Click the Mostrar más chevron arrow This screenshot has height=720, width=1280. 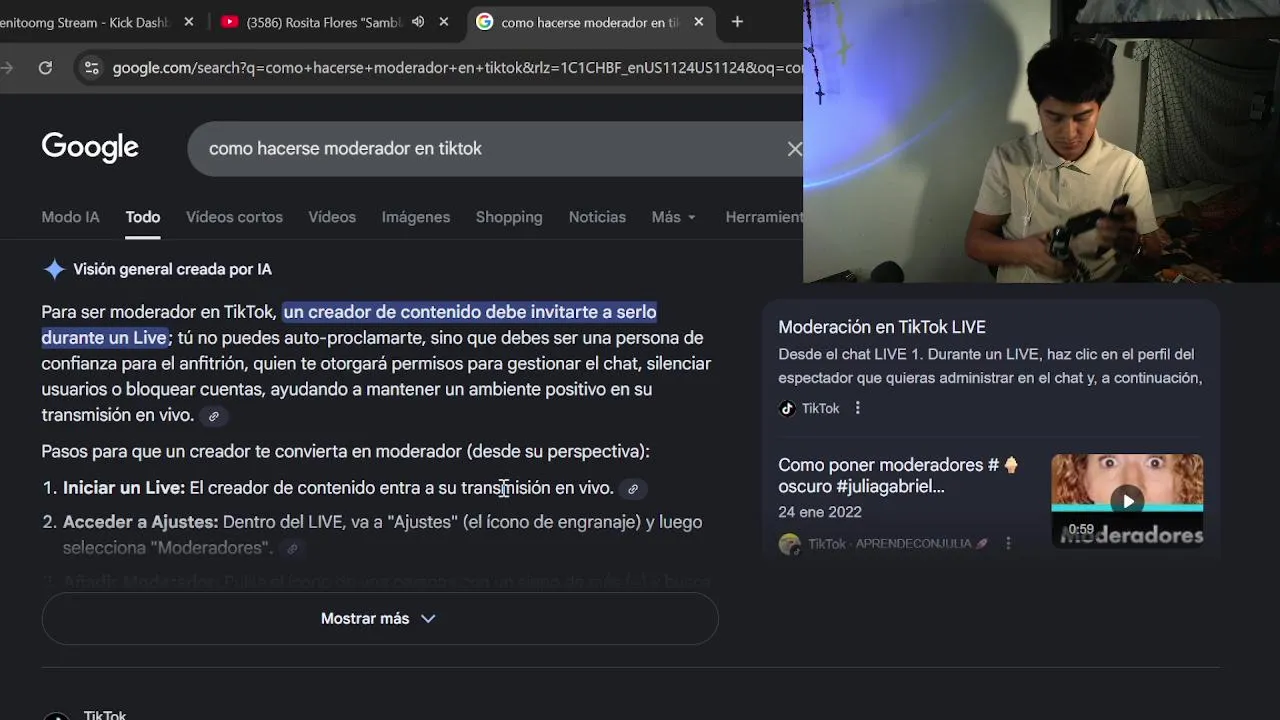click(428, 619)
